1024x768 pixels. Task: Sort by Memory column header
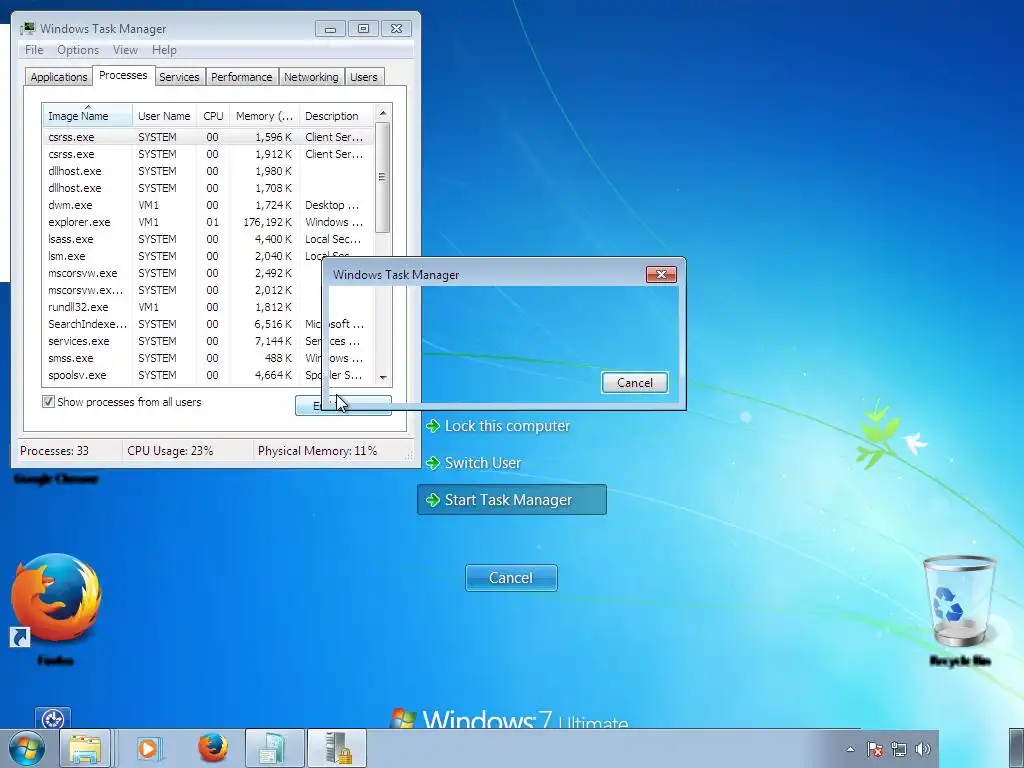coord(264,116)
